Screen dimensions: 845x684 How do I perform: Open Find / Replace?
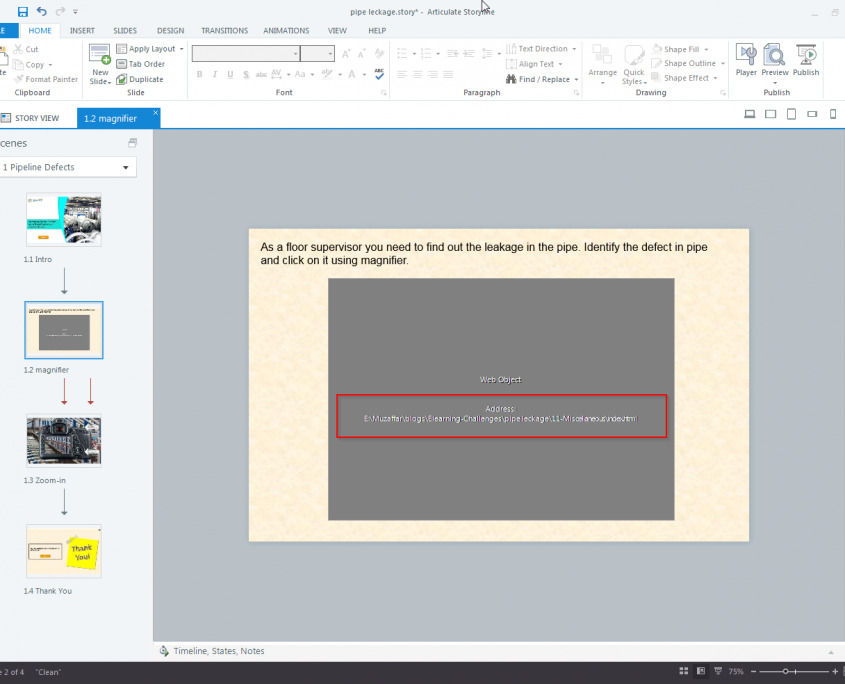pyautogui.click(x=538, y=79)
